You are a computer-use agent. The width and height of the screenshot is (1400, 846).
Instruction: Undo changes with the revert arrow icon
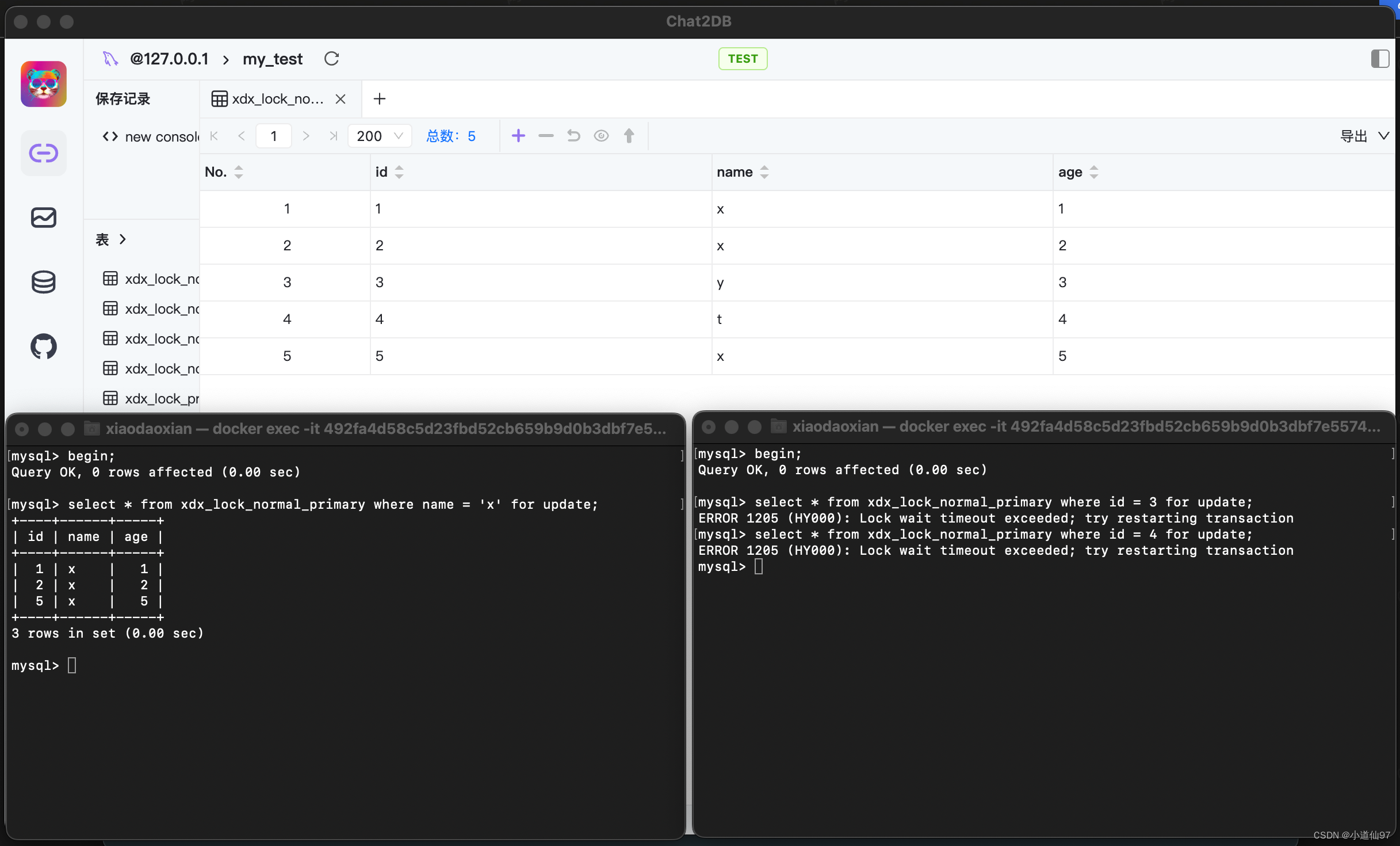coord(573,136)
